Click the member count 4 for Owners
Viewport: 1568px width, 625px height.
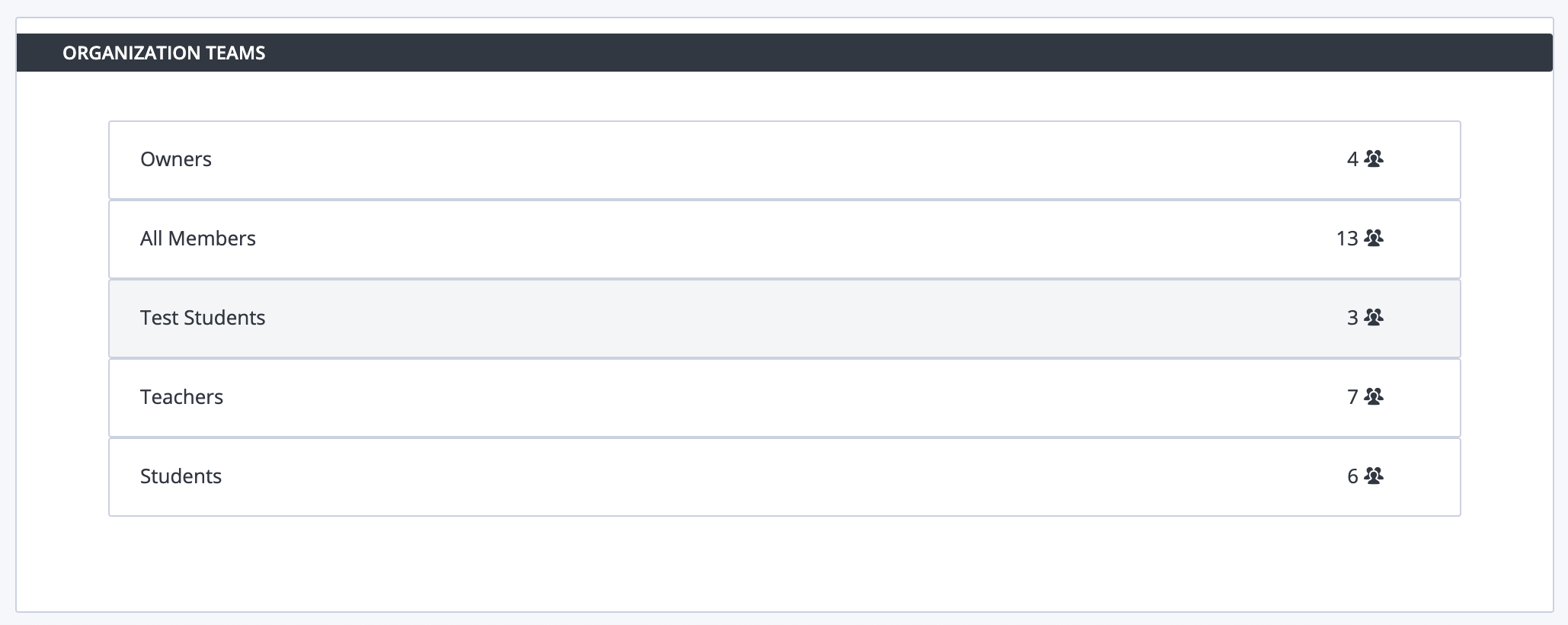pos(1352,159)
